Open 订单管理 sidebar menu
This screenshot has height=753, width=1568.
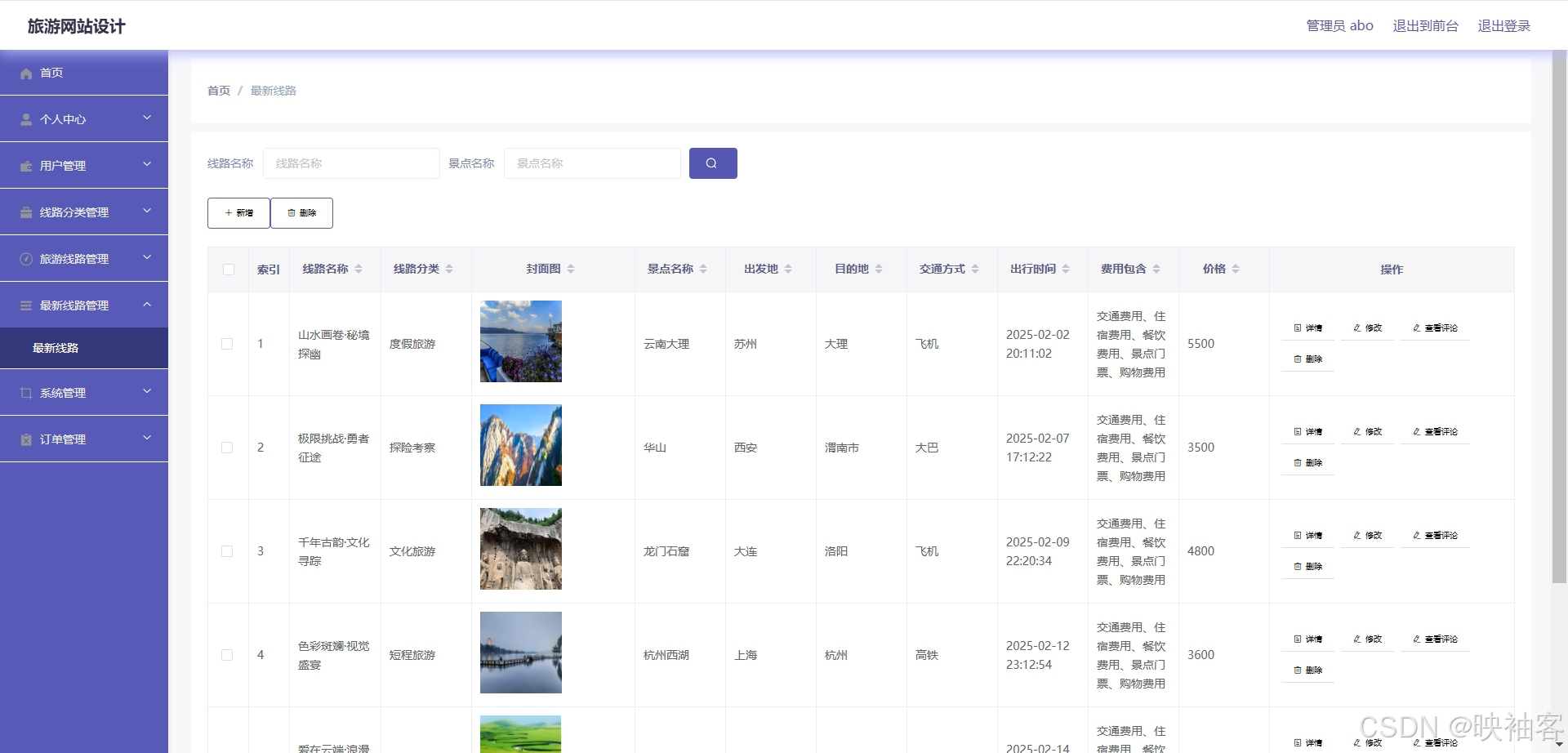pos(84,439)
